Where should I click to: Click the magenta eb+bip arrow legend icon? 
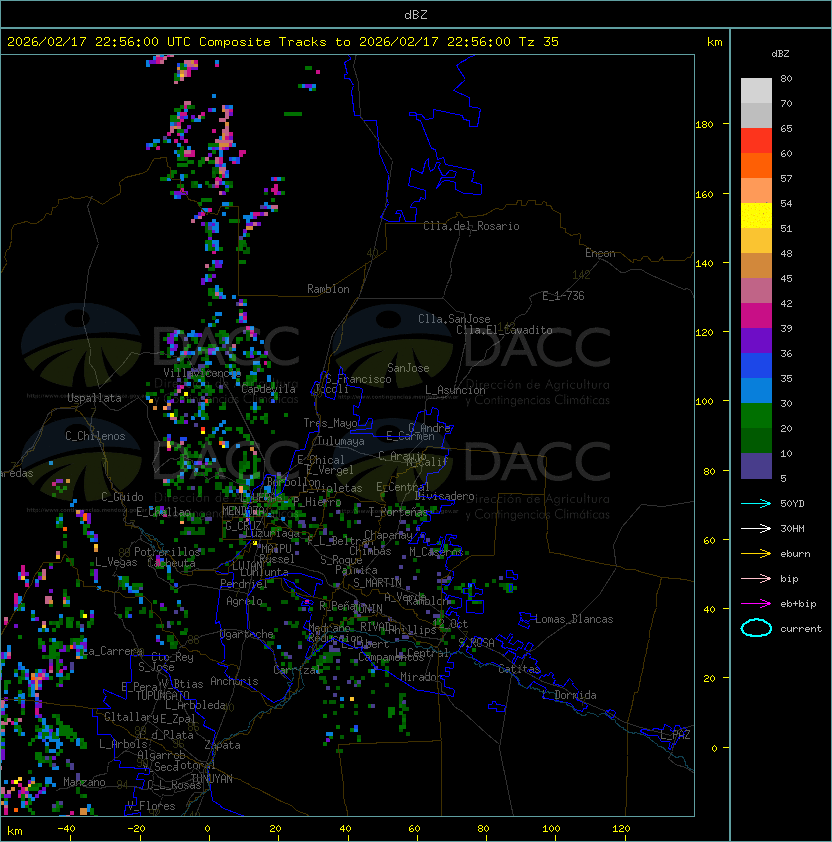(x=756, y=604)
